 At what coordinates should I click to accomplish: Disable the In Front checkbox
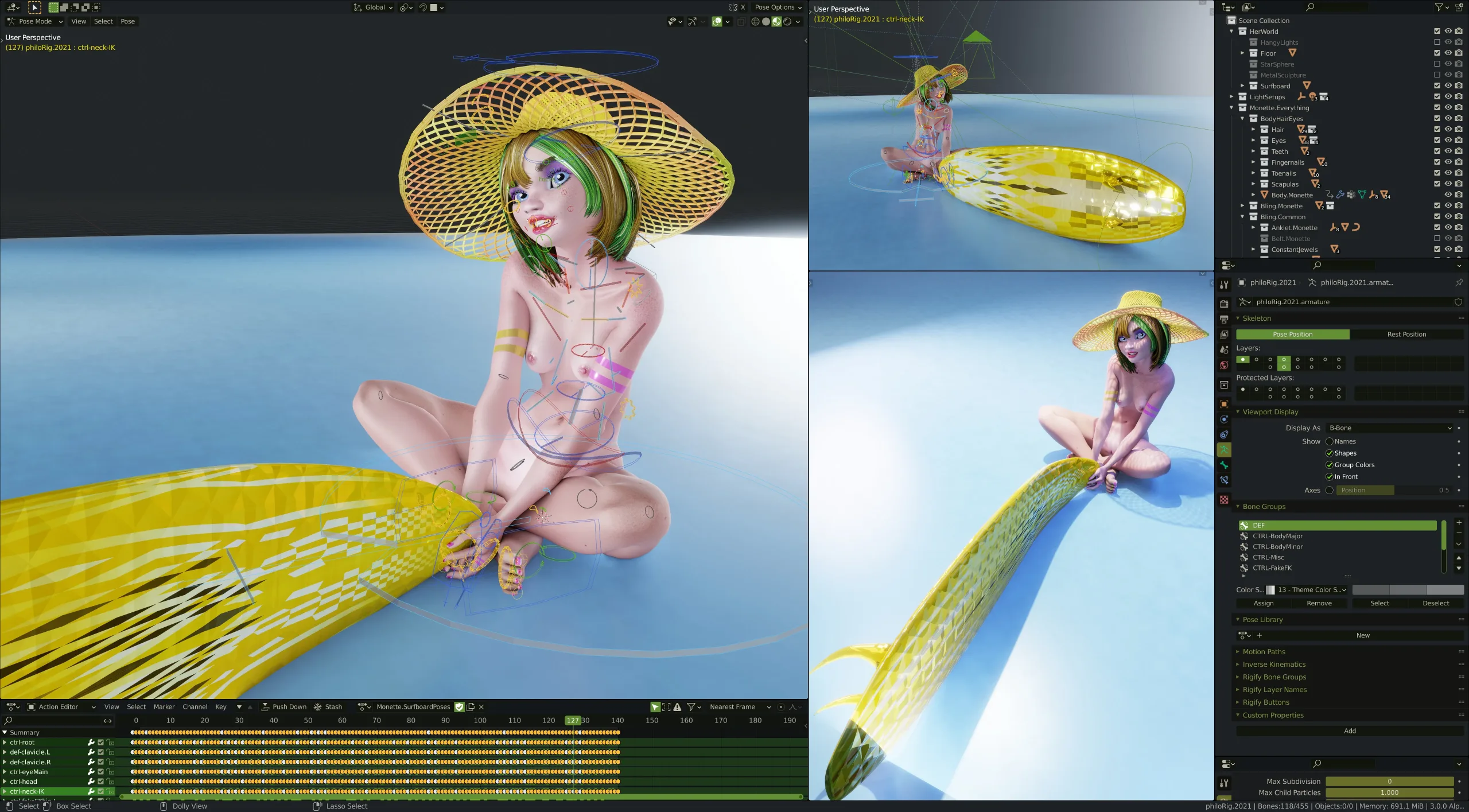(x=1329, y=477)
